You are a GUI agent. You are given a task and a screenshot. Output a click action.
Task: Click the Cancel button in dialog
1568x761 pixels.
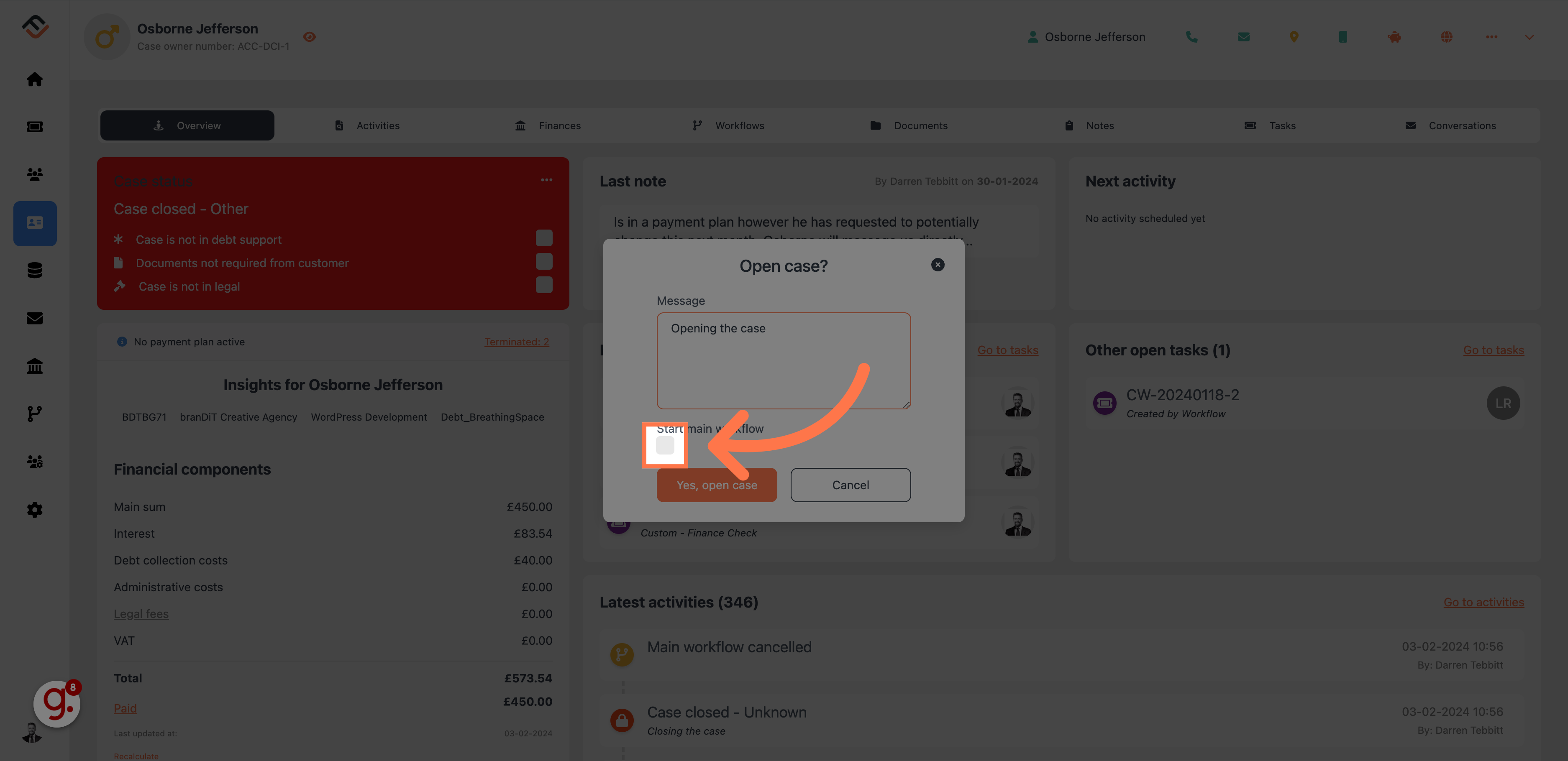point(851,485)
